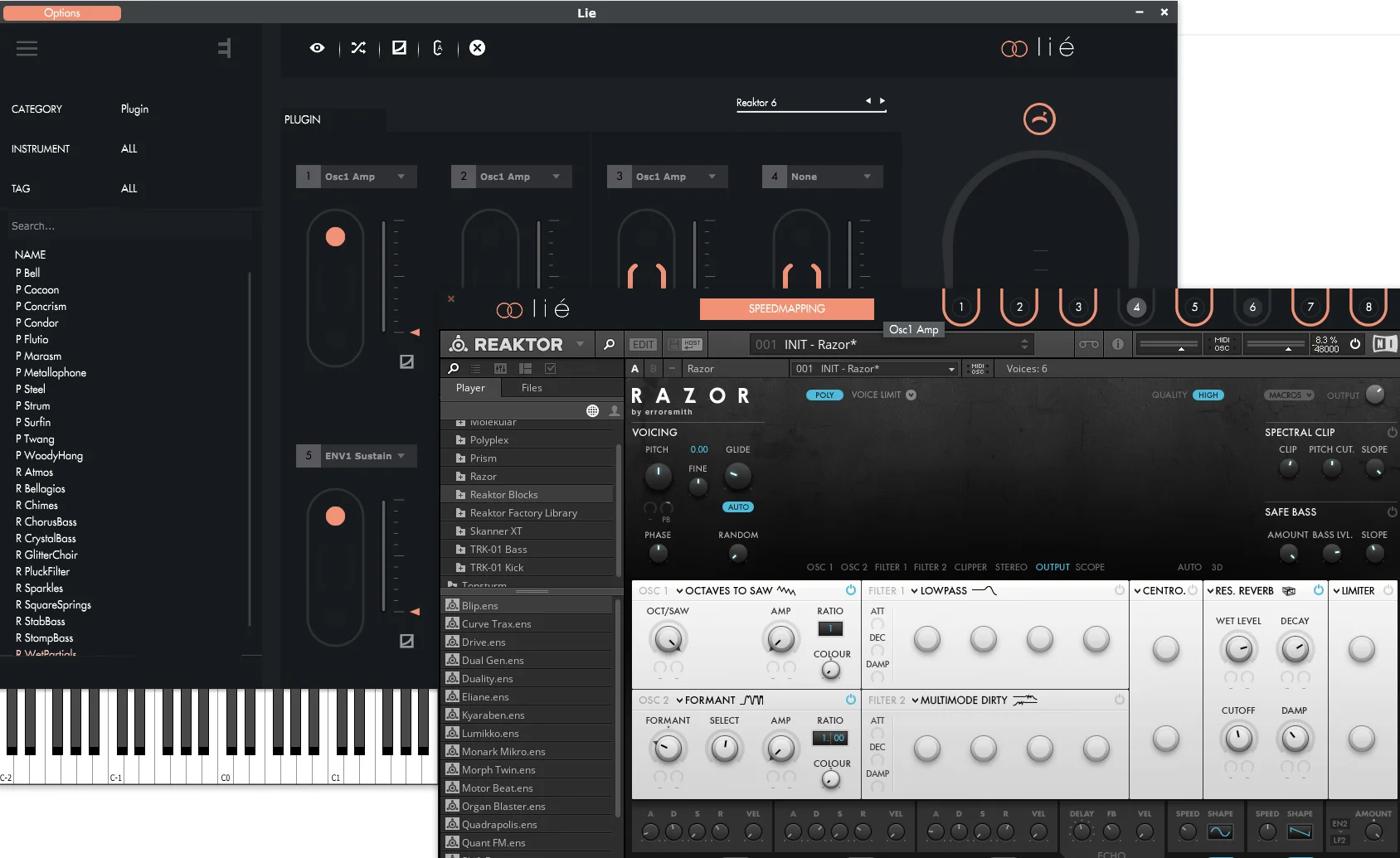
Task: Toggle the POLY voicing mode button
Action: pos(824,395)
